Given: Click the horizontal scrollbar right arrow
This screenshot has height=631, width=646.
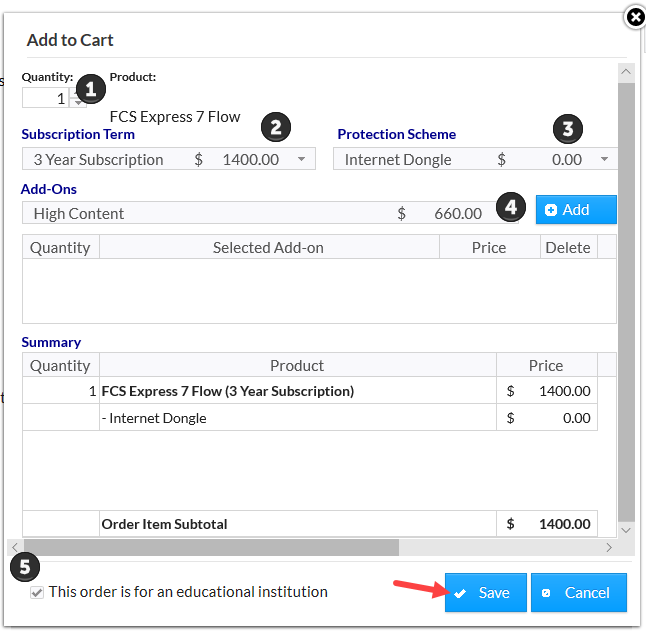Looking at the screenshot, I should click(609, 547).
